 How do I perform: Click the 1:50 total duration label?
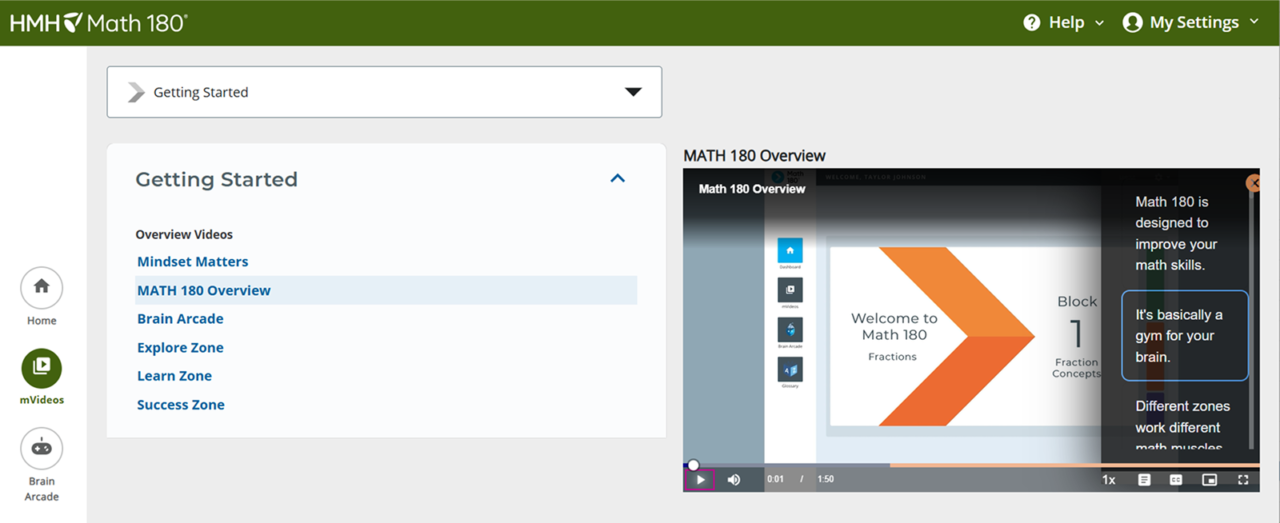[x=825, y=480]
